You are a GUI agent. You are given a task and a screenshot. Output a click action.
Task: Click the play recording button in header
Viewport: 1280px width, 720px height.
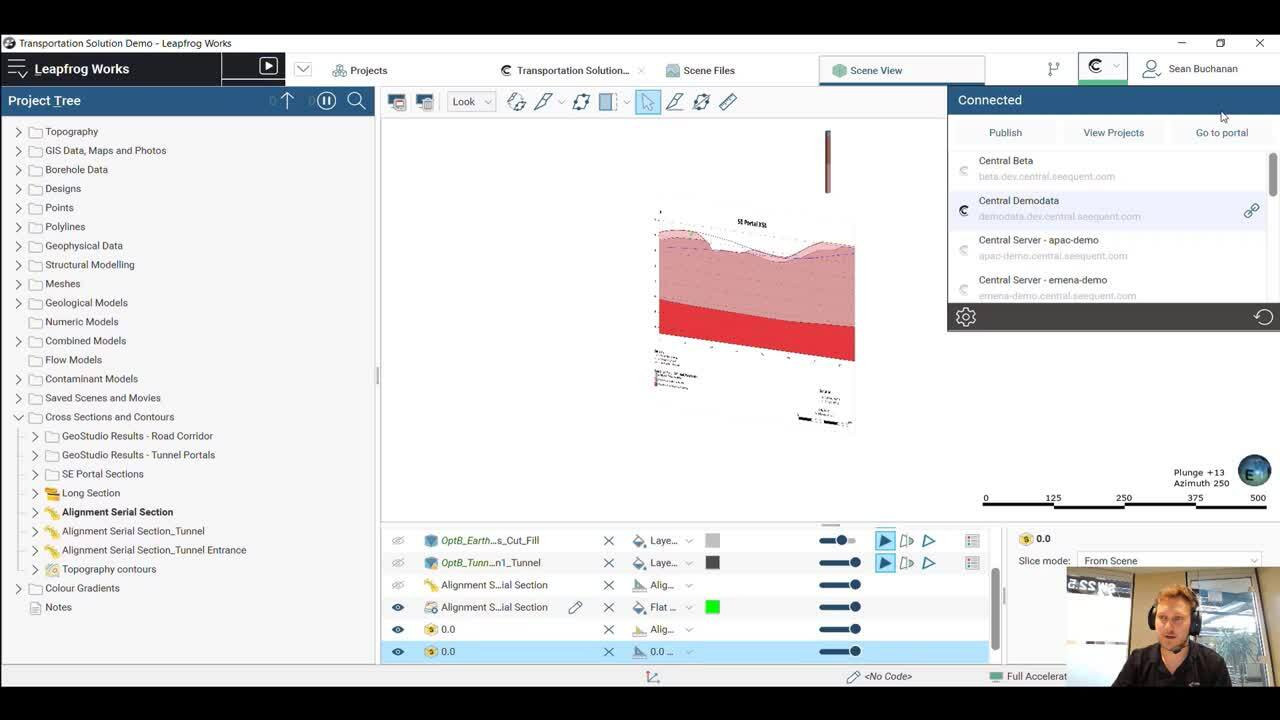click(x=268, y=66)
